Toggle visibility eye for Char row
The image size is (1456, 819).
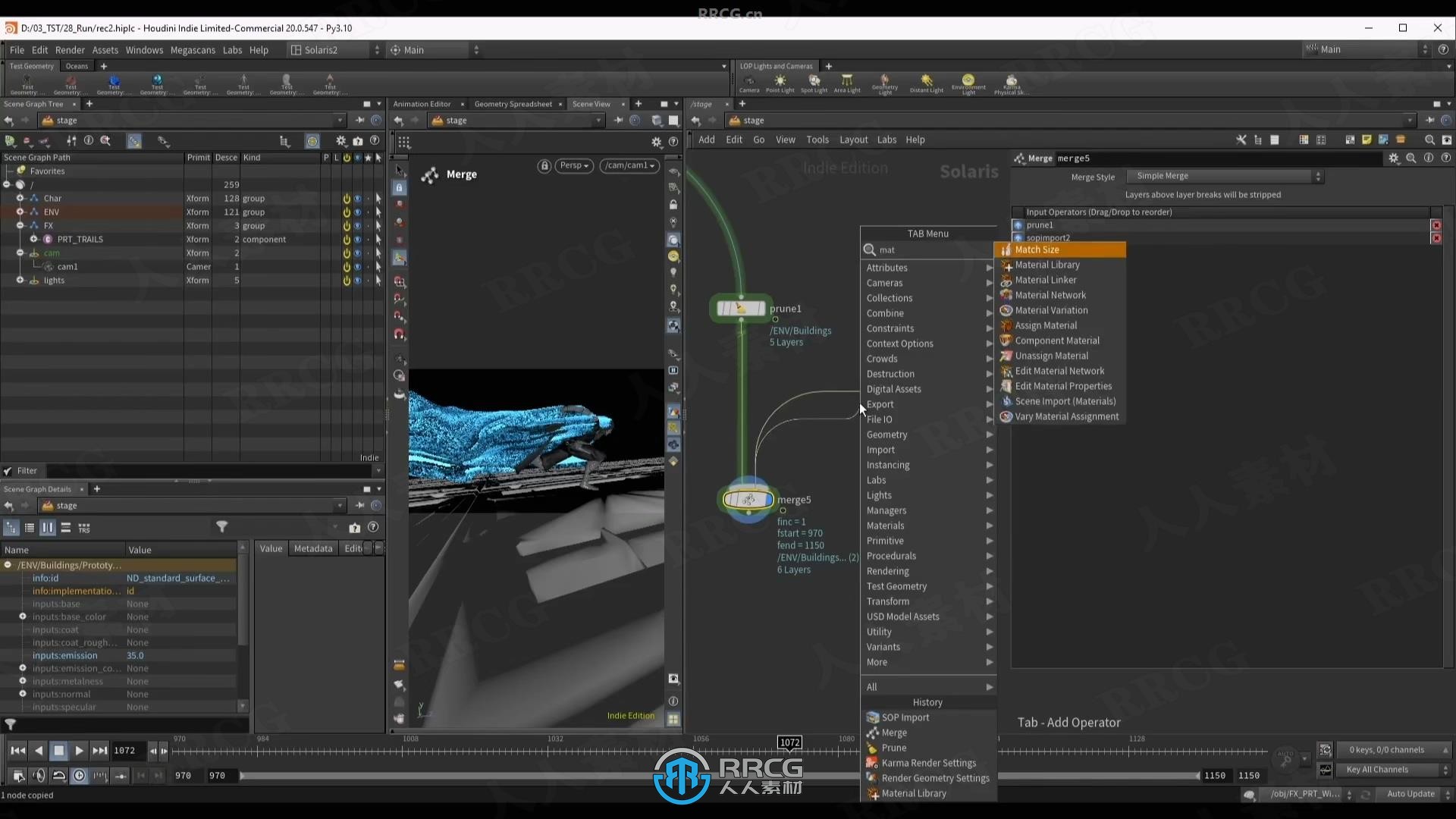point(357,199)
